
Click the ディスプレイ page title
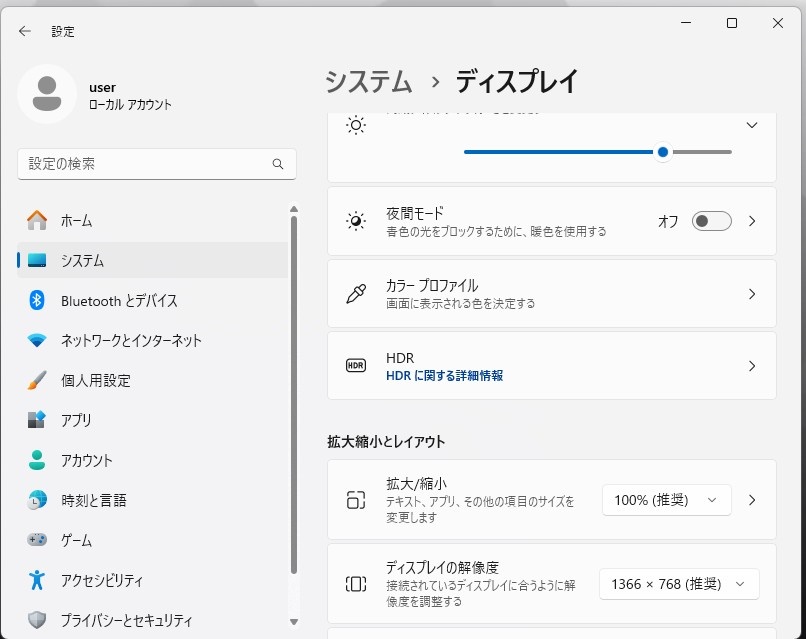coord(517,82)
